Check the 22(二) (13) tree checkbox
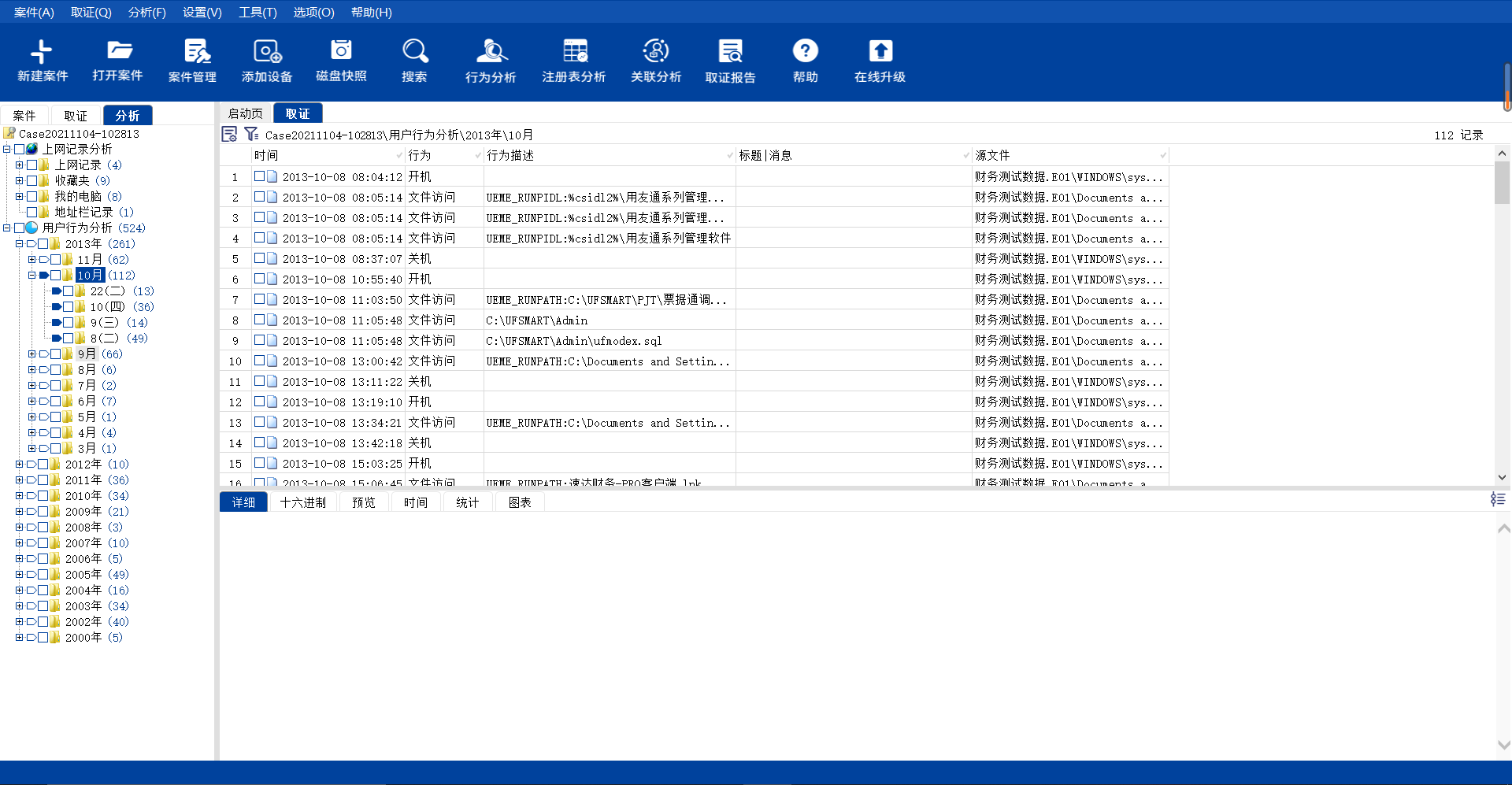The width and height of the screenshot is (1512, 785). tap(69, 291)
